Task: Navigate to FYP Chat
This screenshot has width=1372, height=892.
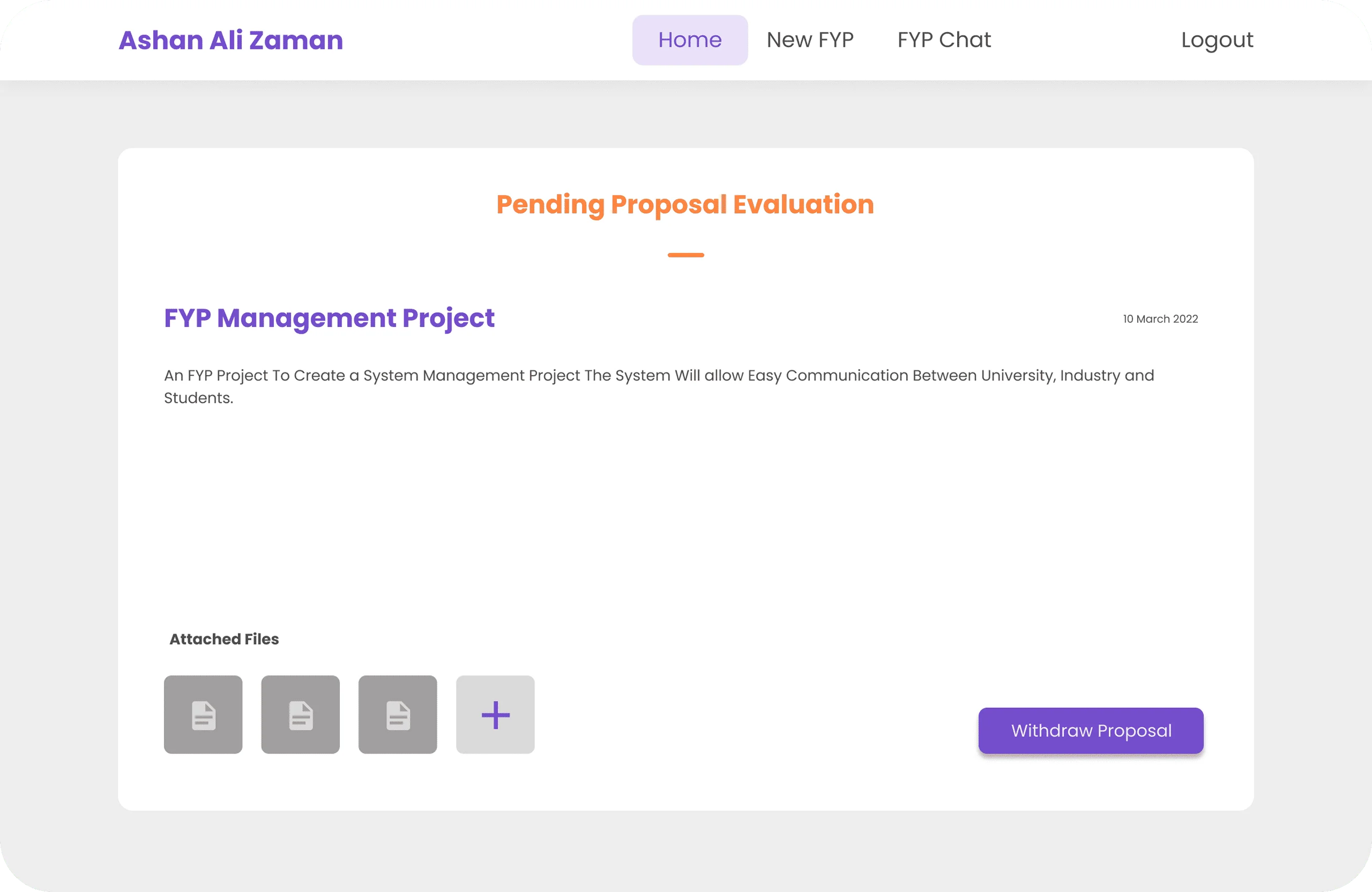Action: (943, 40)
